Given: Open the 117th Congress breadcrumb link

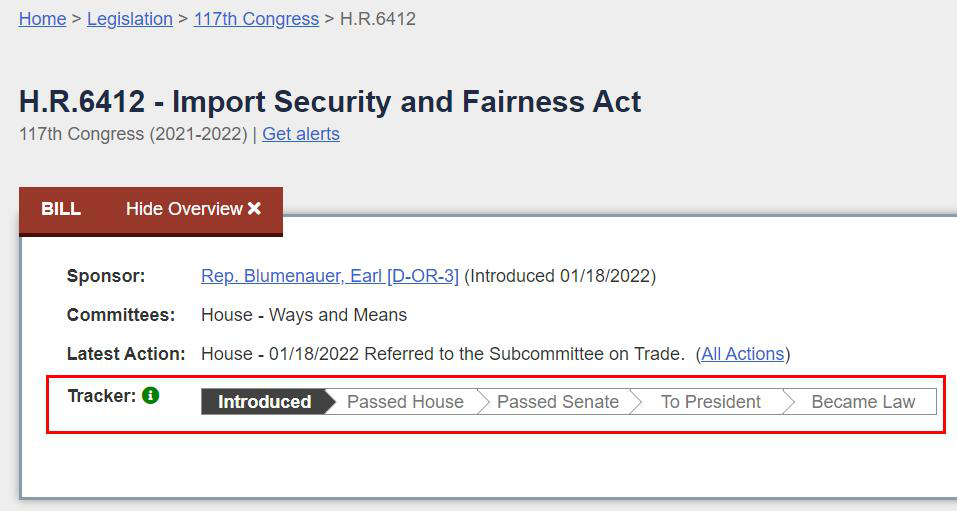Looking at the screenshot, I should click(x=256, y=19).
